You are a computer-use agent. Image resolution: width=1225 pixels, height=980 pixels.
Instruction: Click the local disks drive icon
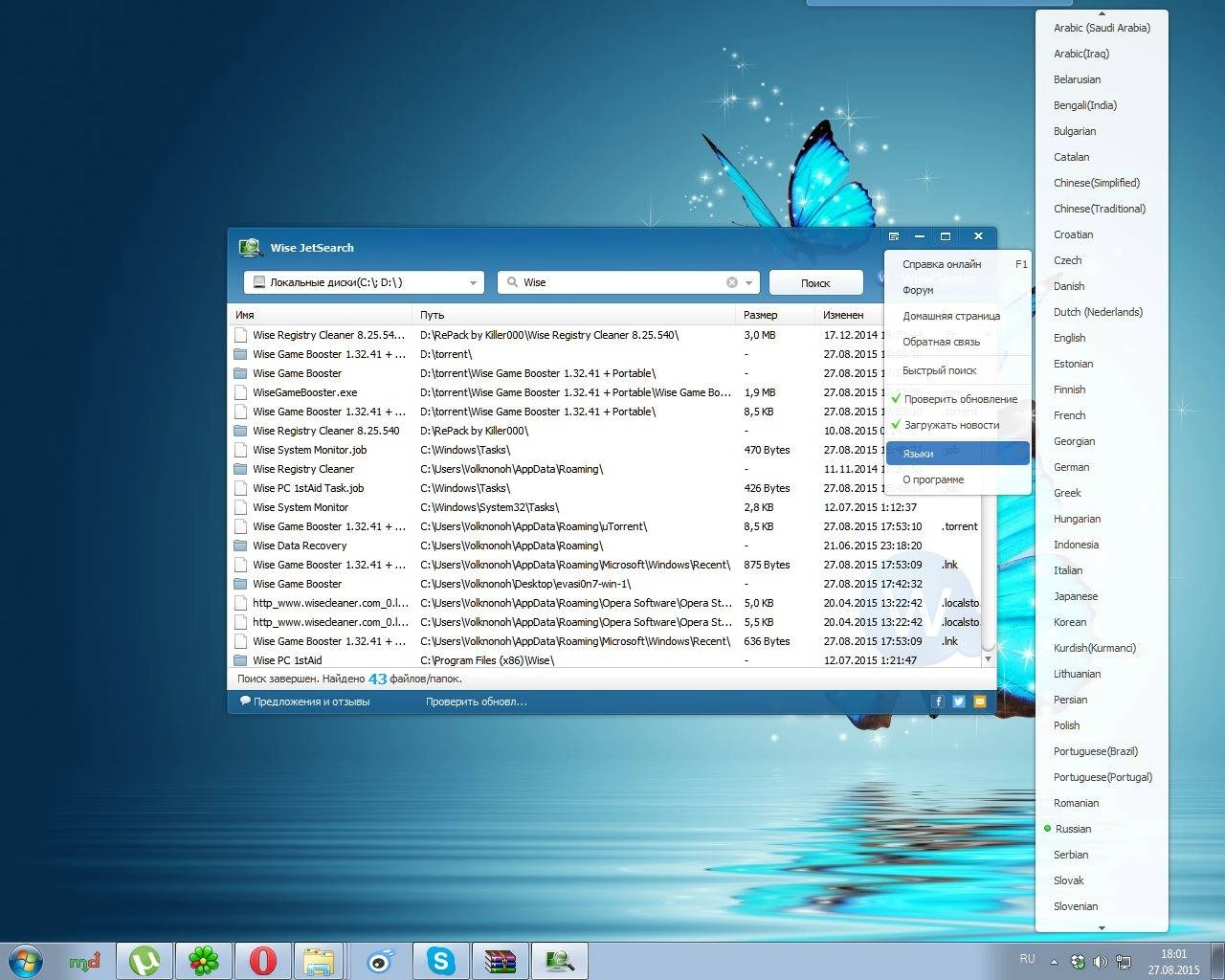point(258,282)
